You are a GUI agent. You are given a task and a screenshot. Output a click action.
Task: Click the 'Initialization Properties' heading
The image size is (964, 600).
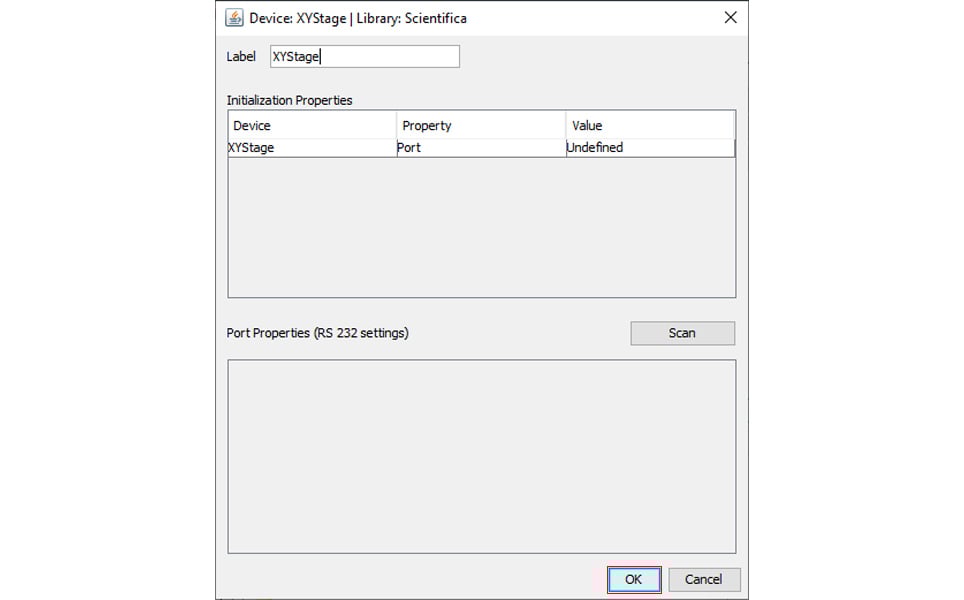click(x=290, y=100)
